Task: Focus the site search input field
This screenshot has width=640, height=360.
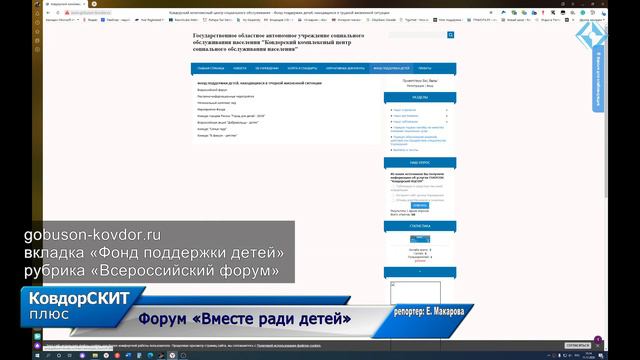Action: point(417,35)
